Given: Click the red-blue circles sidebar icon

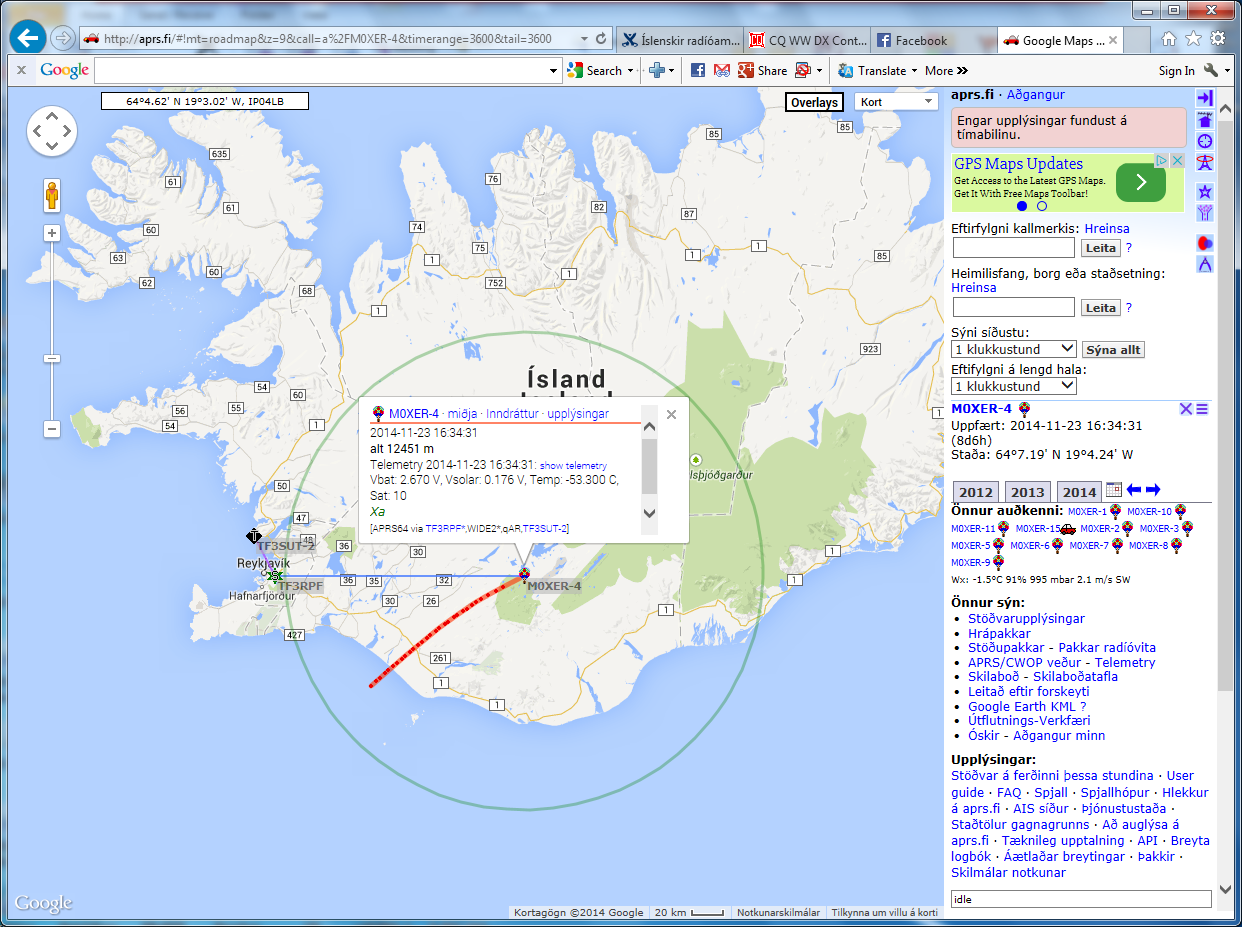Looking at the screenshot, I should [x=1205, y=243].
